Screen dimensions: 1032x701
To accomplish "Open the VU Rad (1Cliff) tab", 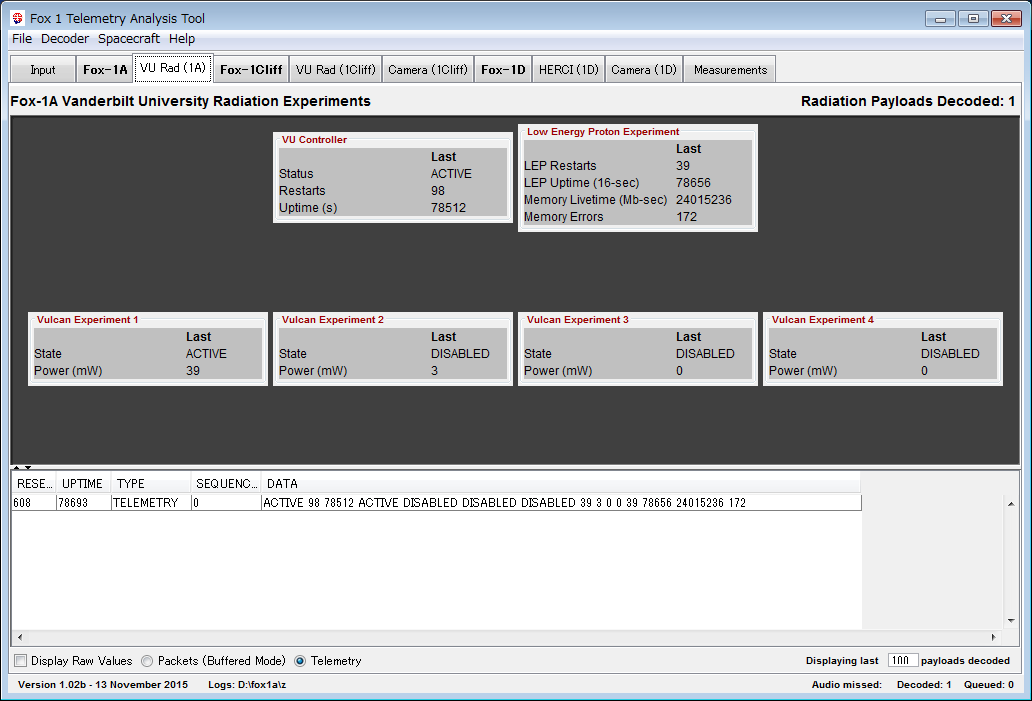I will coord(336,70).
